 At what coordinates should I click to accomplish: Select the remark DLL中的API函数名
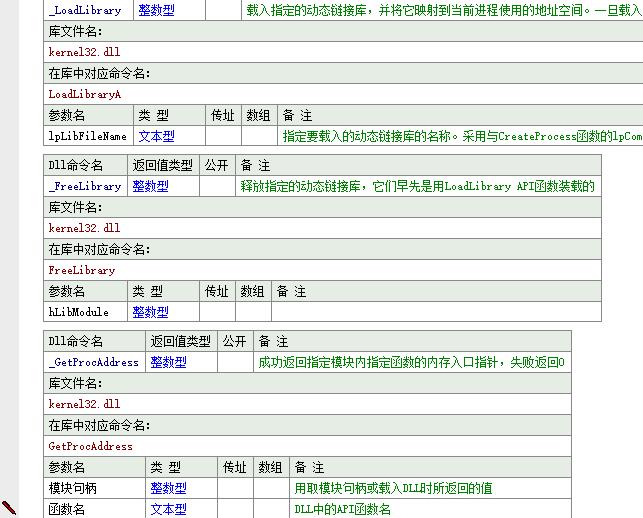click(x=342, y=509)
